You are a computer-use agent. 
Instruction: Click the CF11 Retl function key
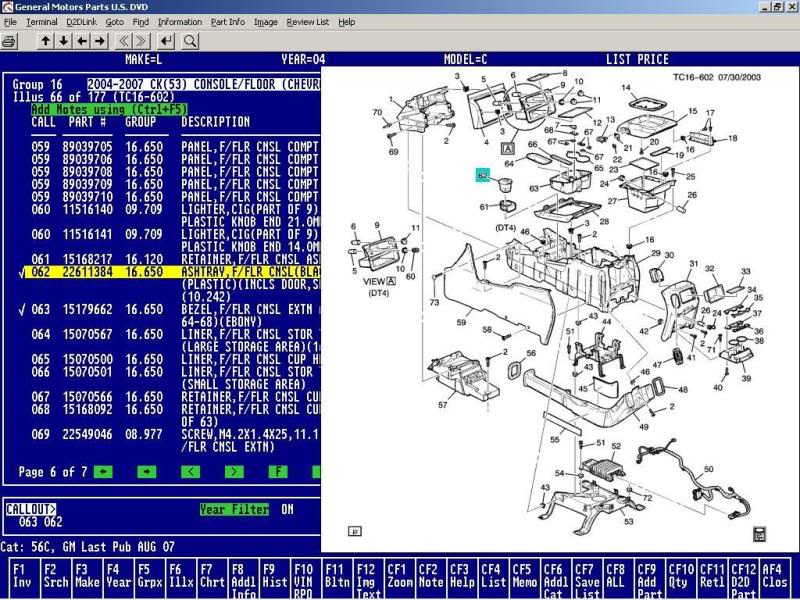point(713,579)
